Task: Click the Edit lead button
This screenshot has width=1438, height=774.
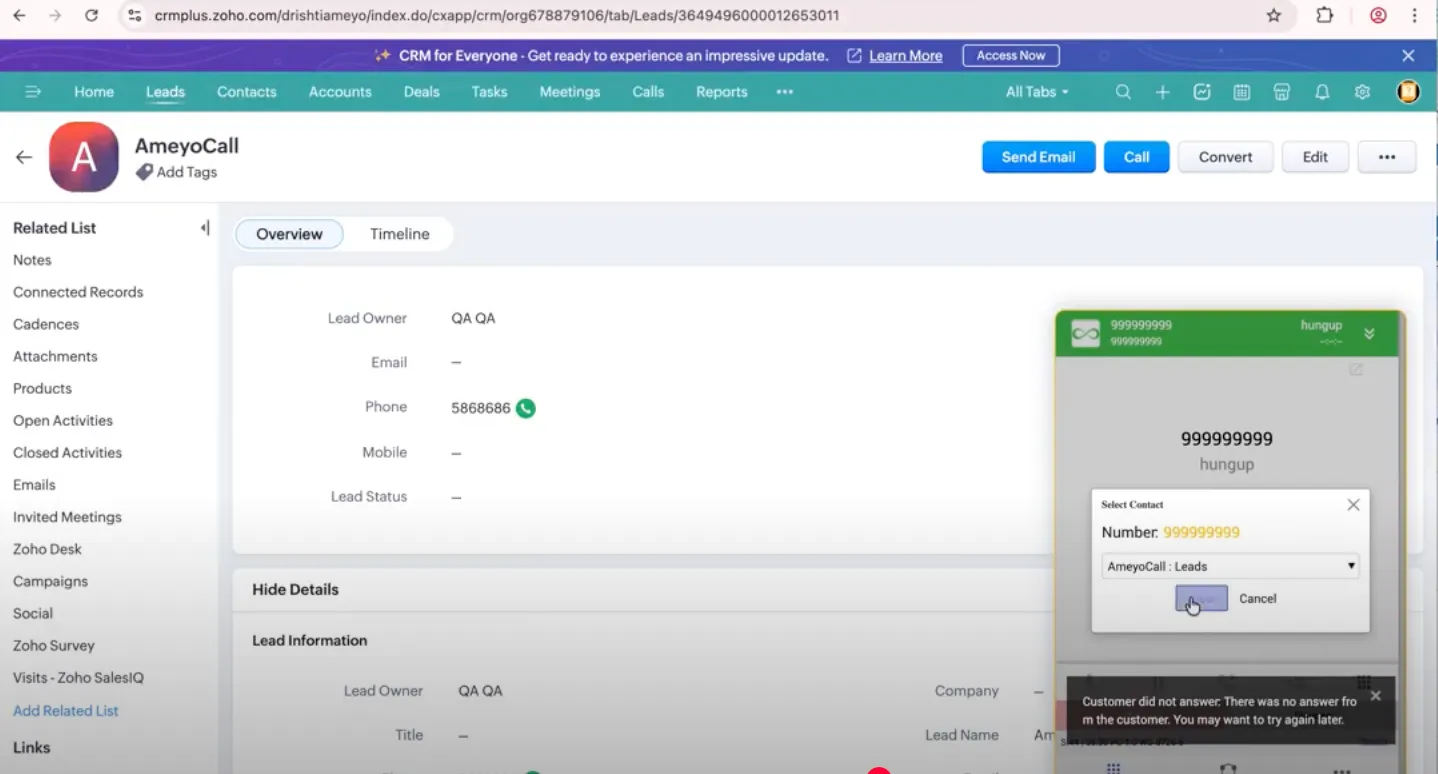Action: [1315, 157]
